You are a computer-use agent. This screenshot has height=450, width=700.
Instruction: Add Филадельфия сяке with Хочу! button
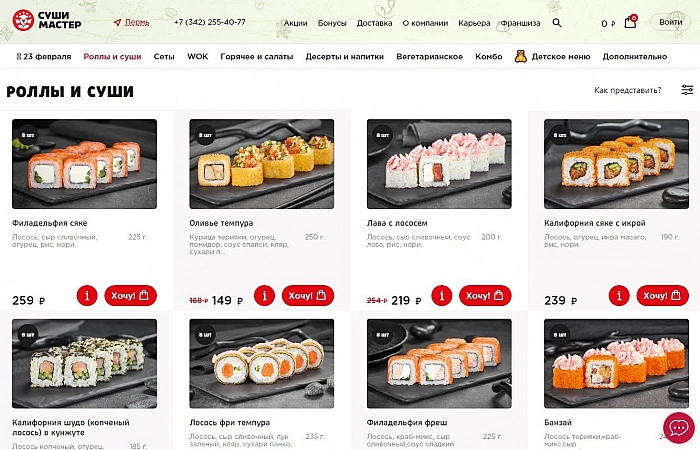click(131, 296)
